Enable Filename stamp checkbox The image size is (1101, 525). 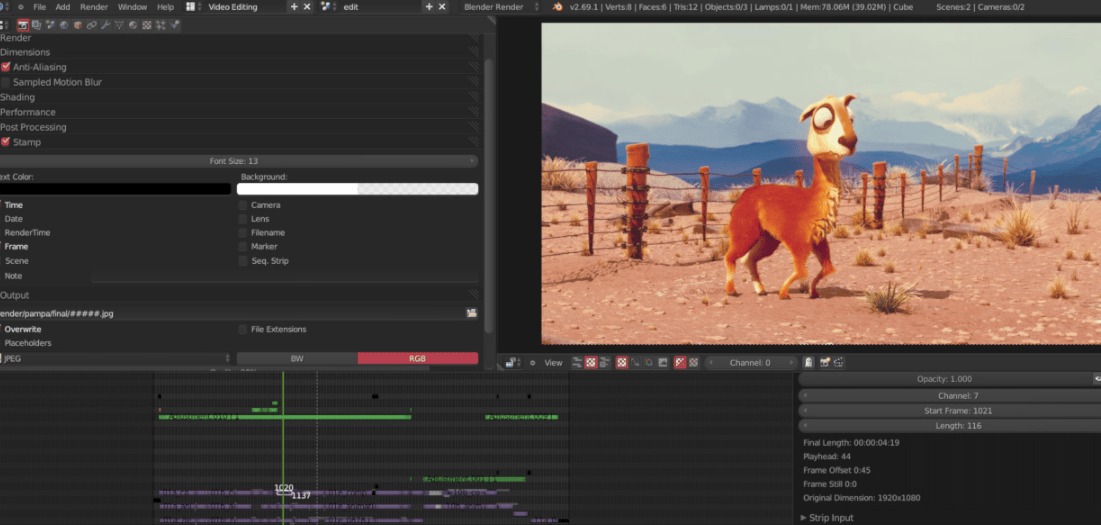243,232
